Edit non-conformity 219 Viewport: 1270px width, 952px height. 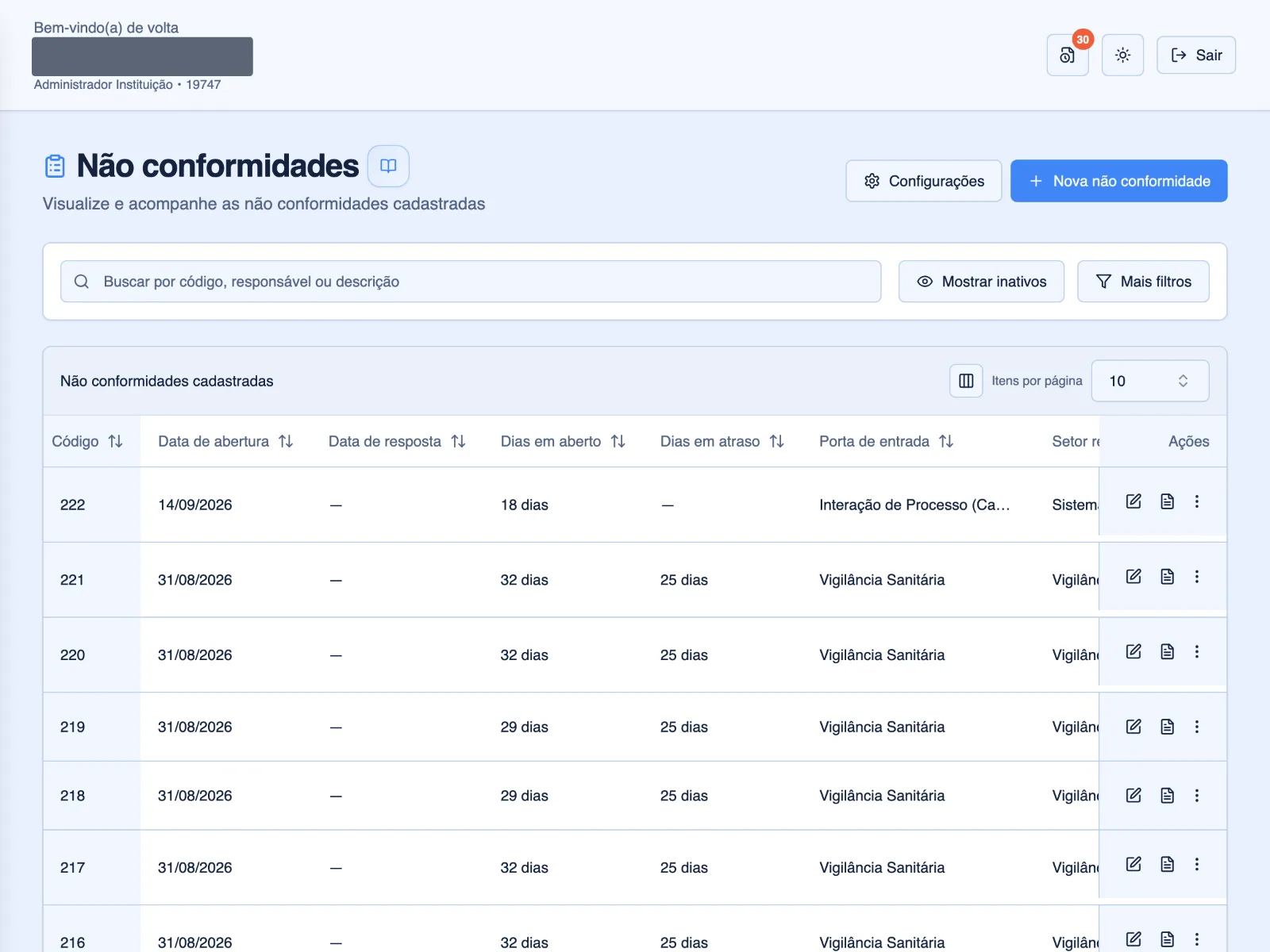[x=1133, y=727]
